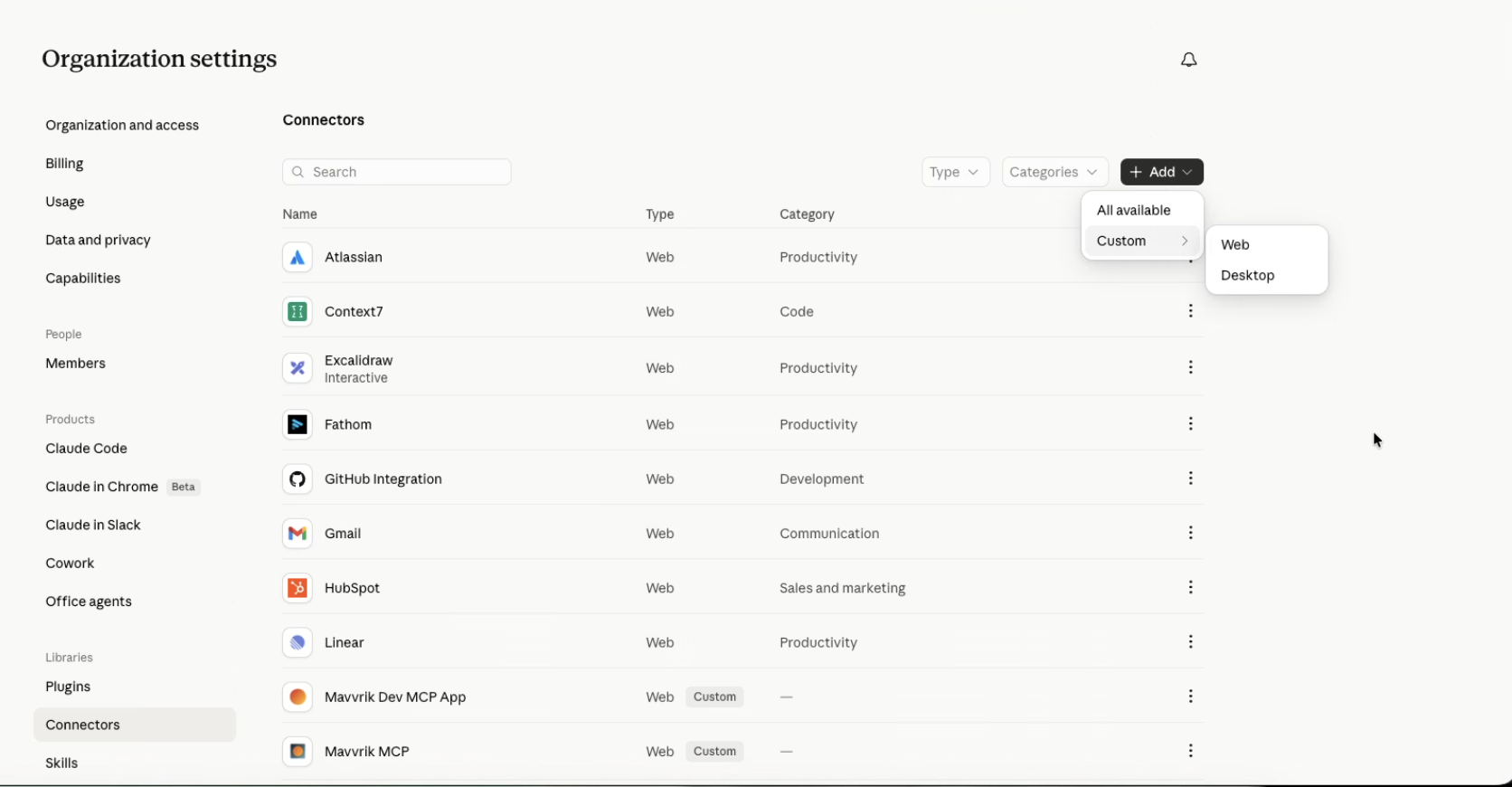Click the Linear connector name
The image size is (1512, 787).
pyautogui.click(x=345, y=643)
